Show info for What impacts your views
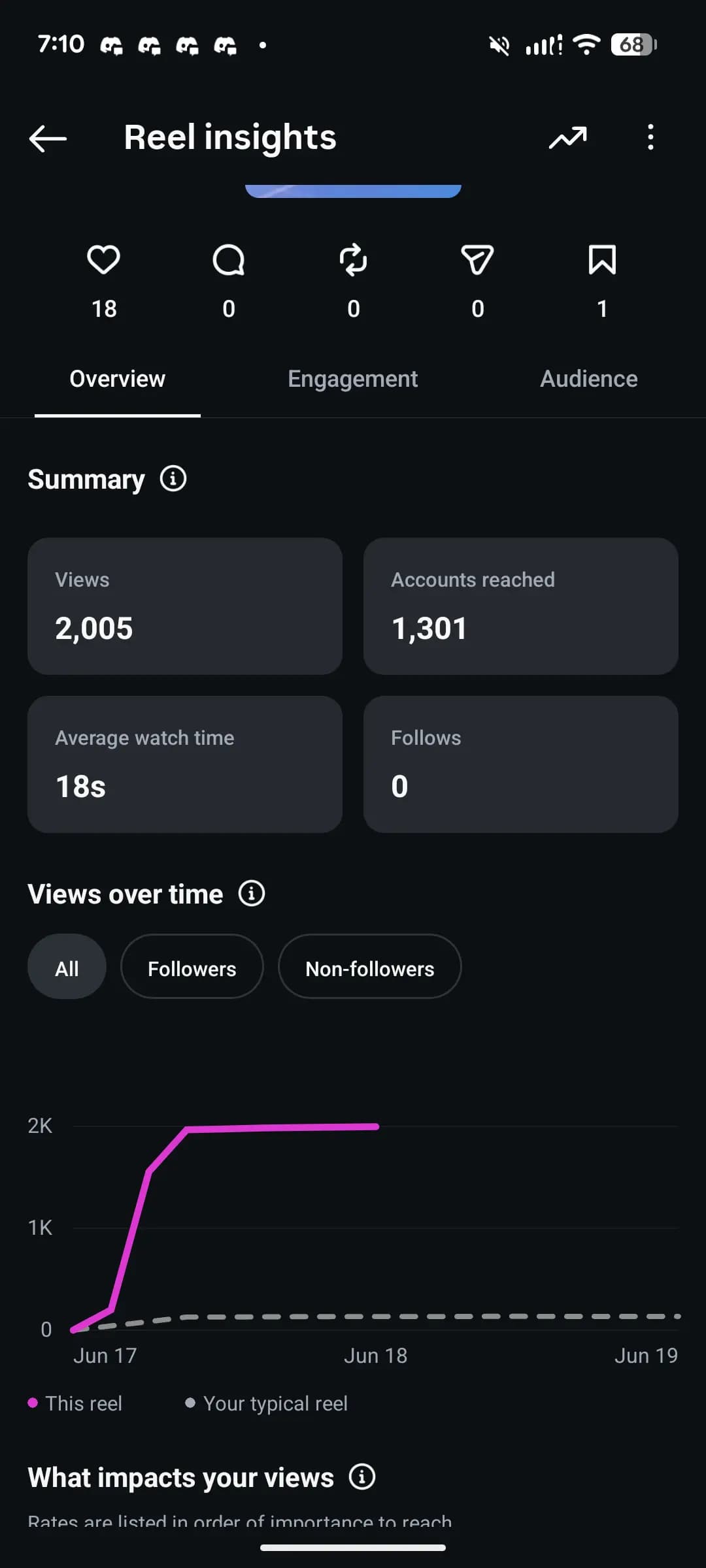The height and width of the screenshot is (1568, 706). pos(362,1477)
